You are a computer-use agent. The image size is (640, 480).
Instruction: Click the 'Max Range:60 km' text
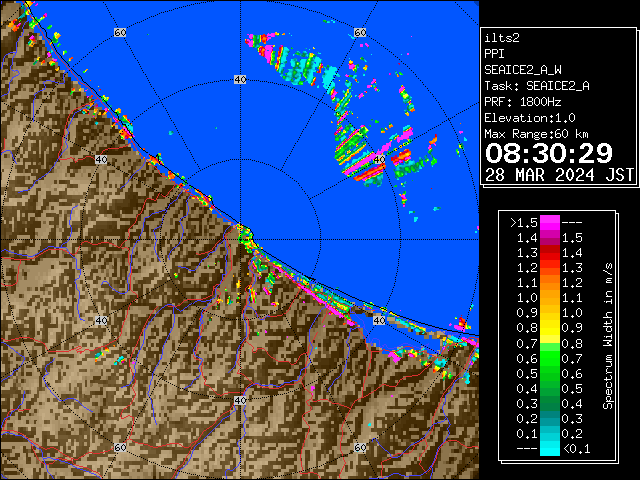(x=536, y=134)
